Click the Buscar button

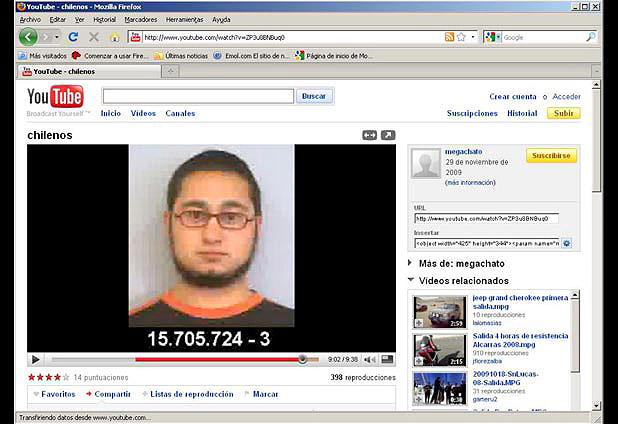click(314, 96)
